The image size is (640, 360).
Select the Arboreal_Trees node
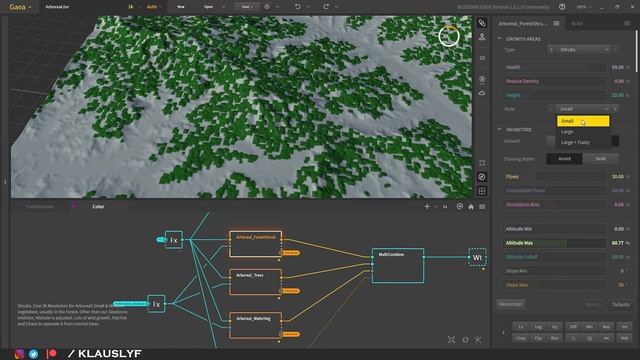pyautogui.click(x=256, y=282)
